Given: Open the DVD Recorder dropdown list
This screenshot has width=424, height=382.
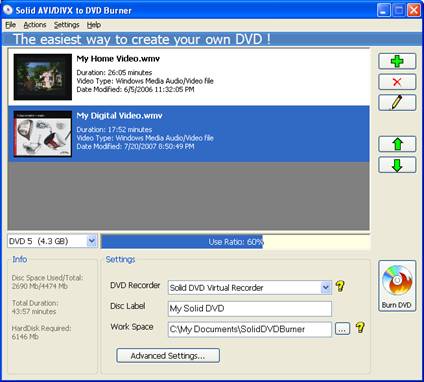Looking at the screenshot, I should (x=326, y=287).
